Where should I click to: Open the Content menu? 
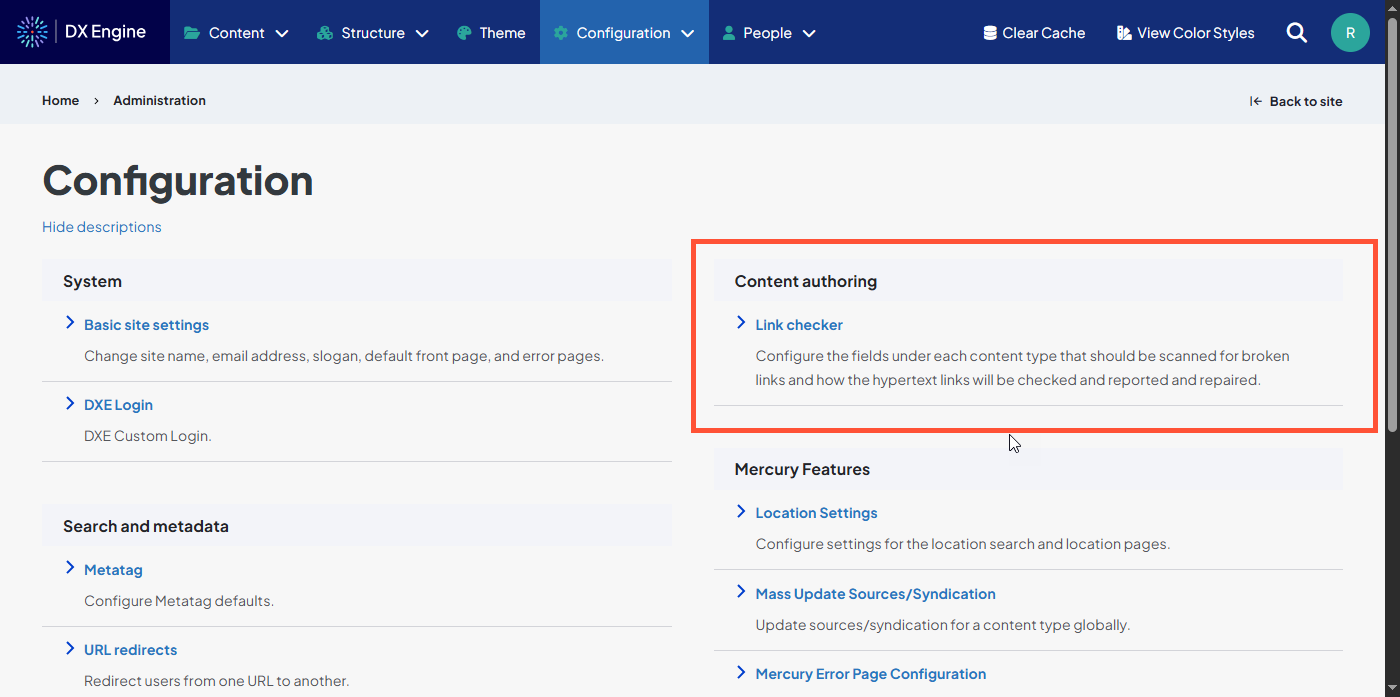[236, 32]
